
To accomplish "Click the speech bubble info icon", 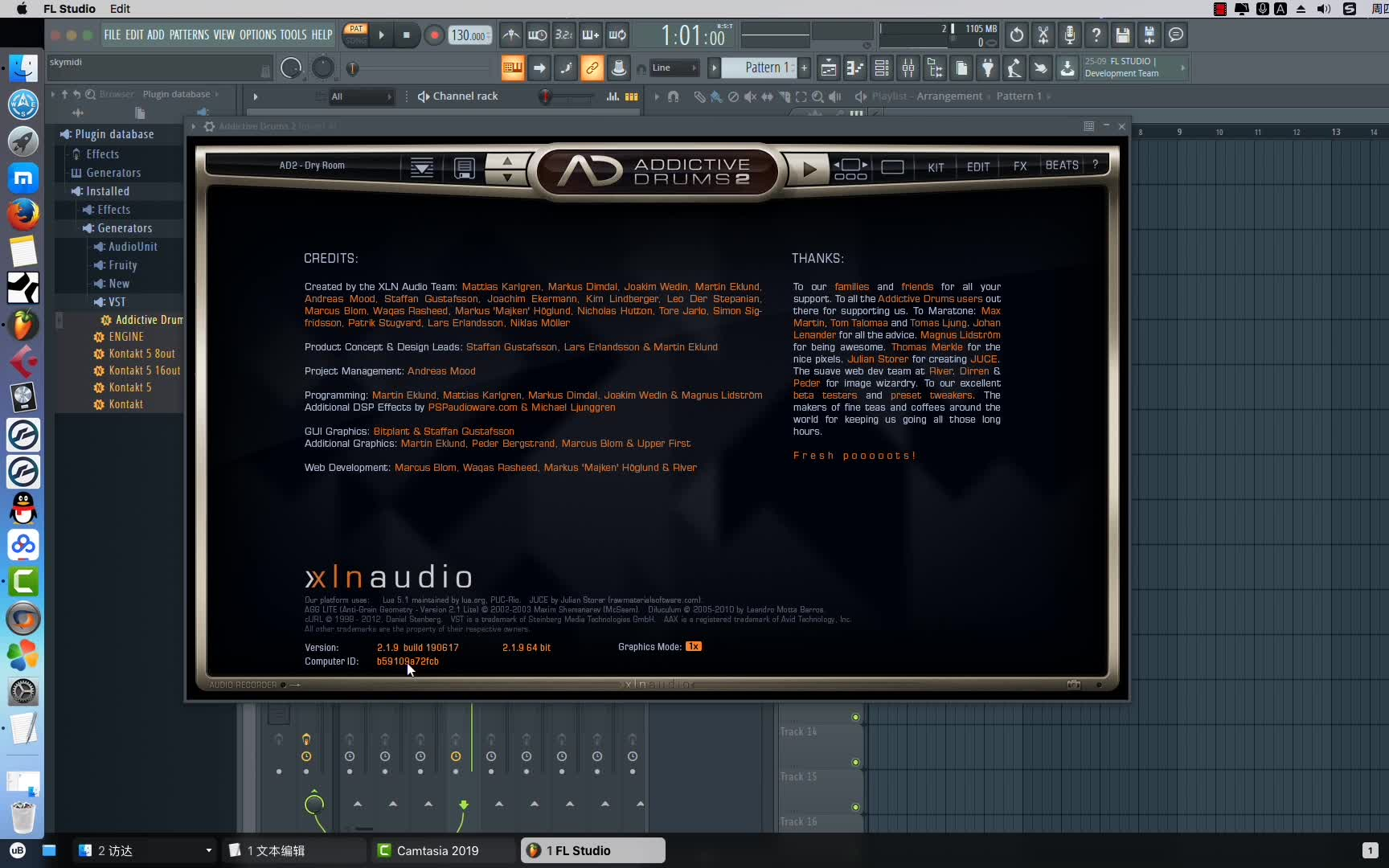I will 1176,35.
